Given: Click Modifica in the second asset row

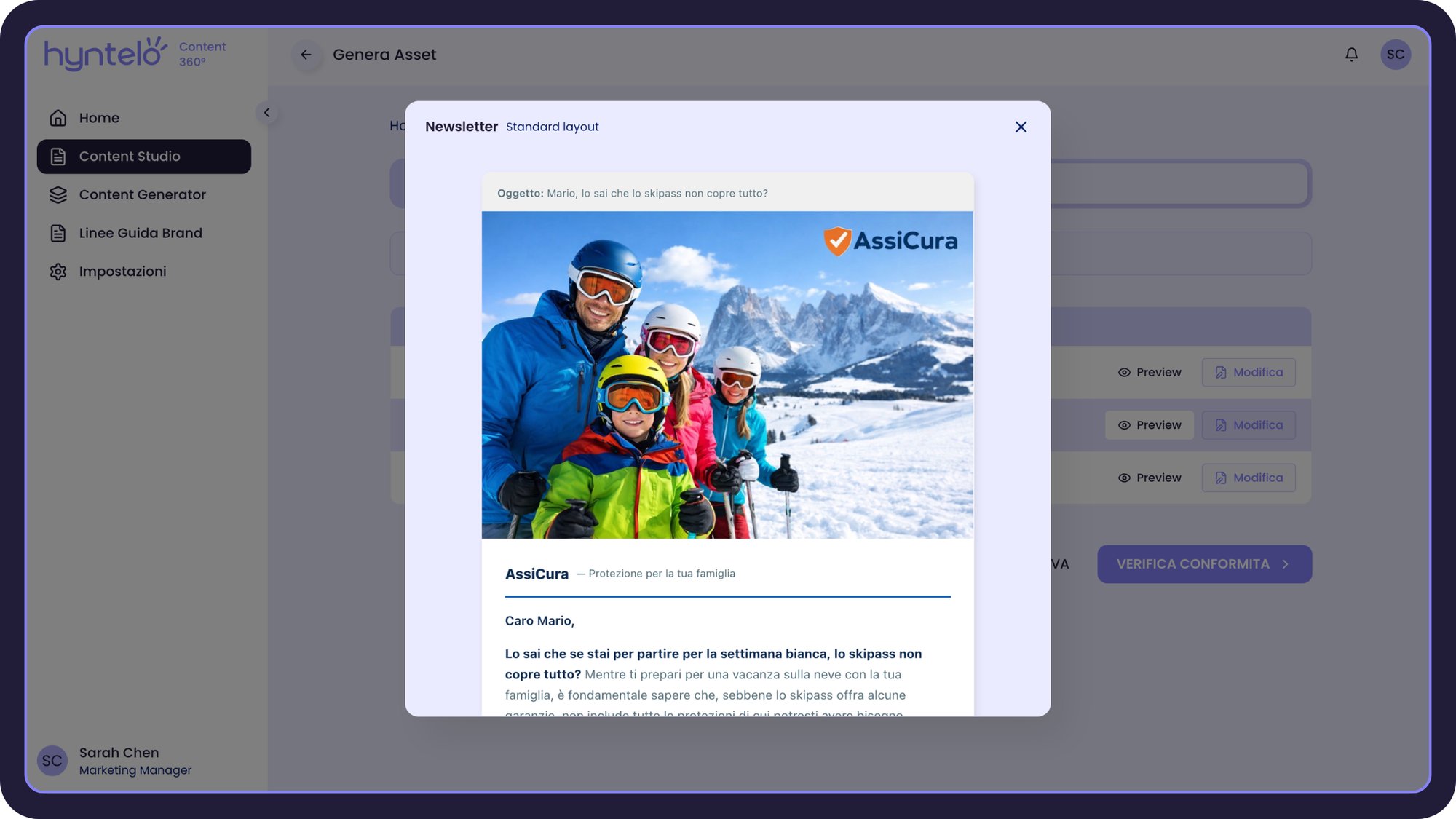Looking at the screenshot, I should pyautogui.click(x=1249, y=425).
